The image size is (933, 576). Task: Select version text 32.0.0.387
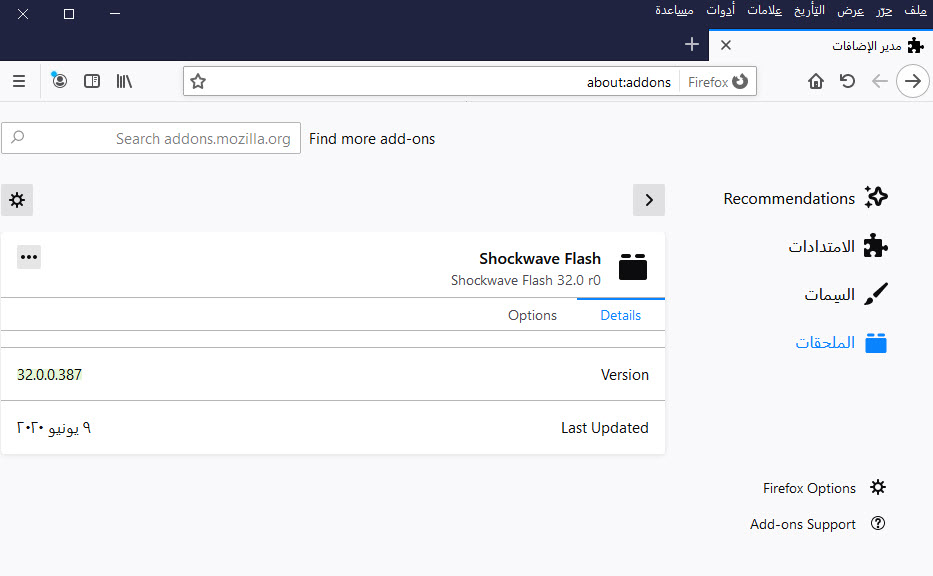pos(49,374)
